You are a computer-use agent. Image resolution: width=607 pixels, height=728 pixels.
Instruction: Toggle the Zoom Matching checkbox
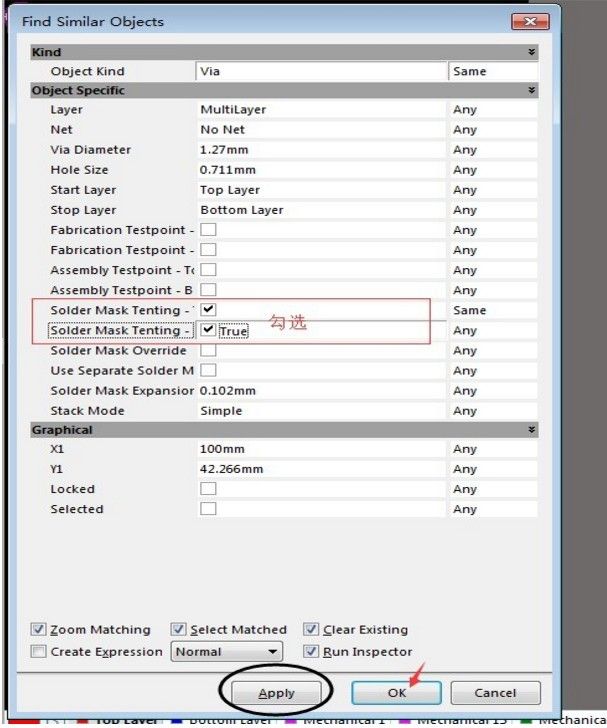click(x=38, y=630)
